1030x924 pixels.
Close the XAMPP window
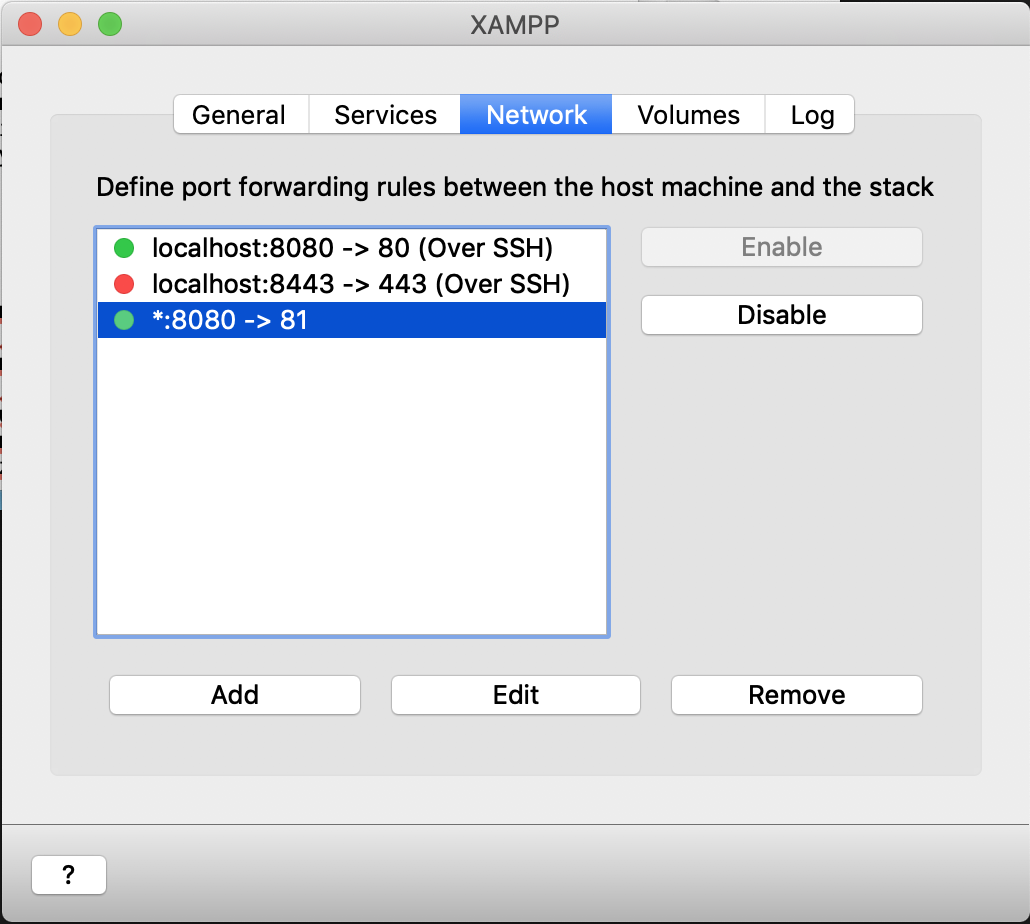click(x=30, y=24)
